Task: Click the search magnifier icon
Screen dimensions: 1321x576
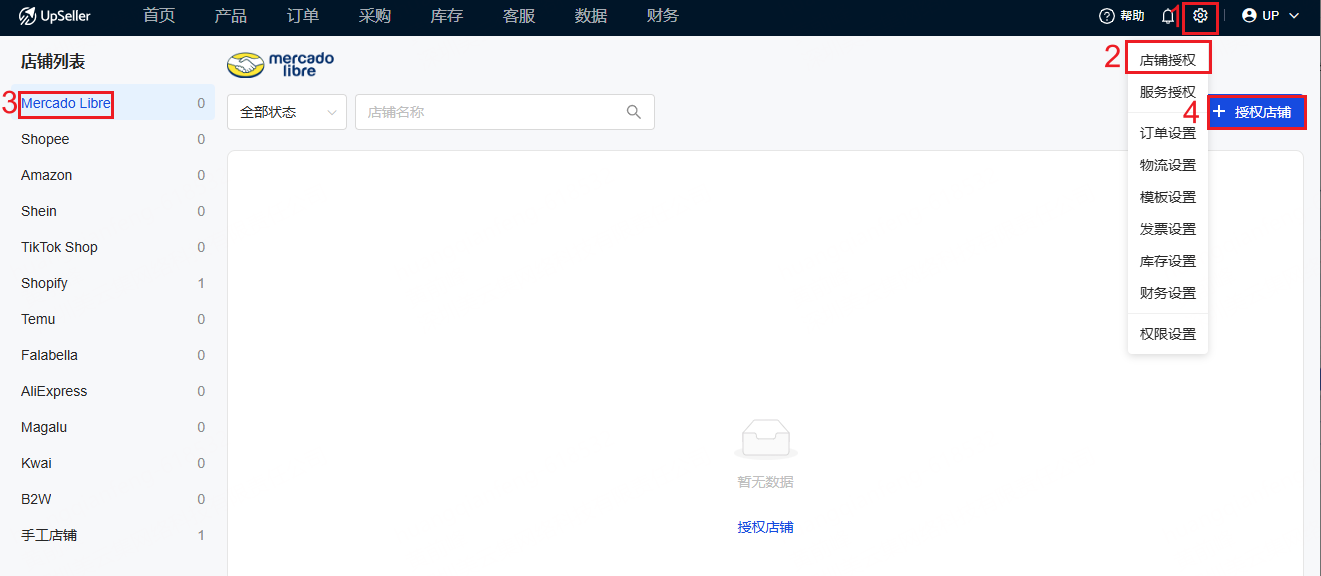Action: (x=634, y=112)
